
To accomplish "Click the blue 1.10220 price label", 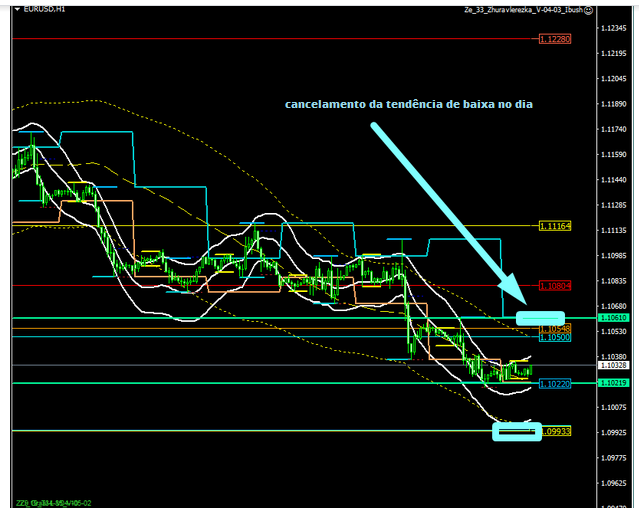I will coord(555,383).
